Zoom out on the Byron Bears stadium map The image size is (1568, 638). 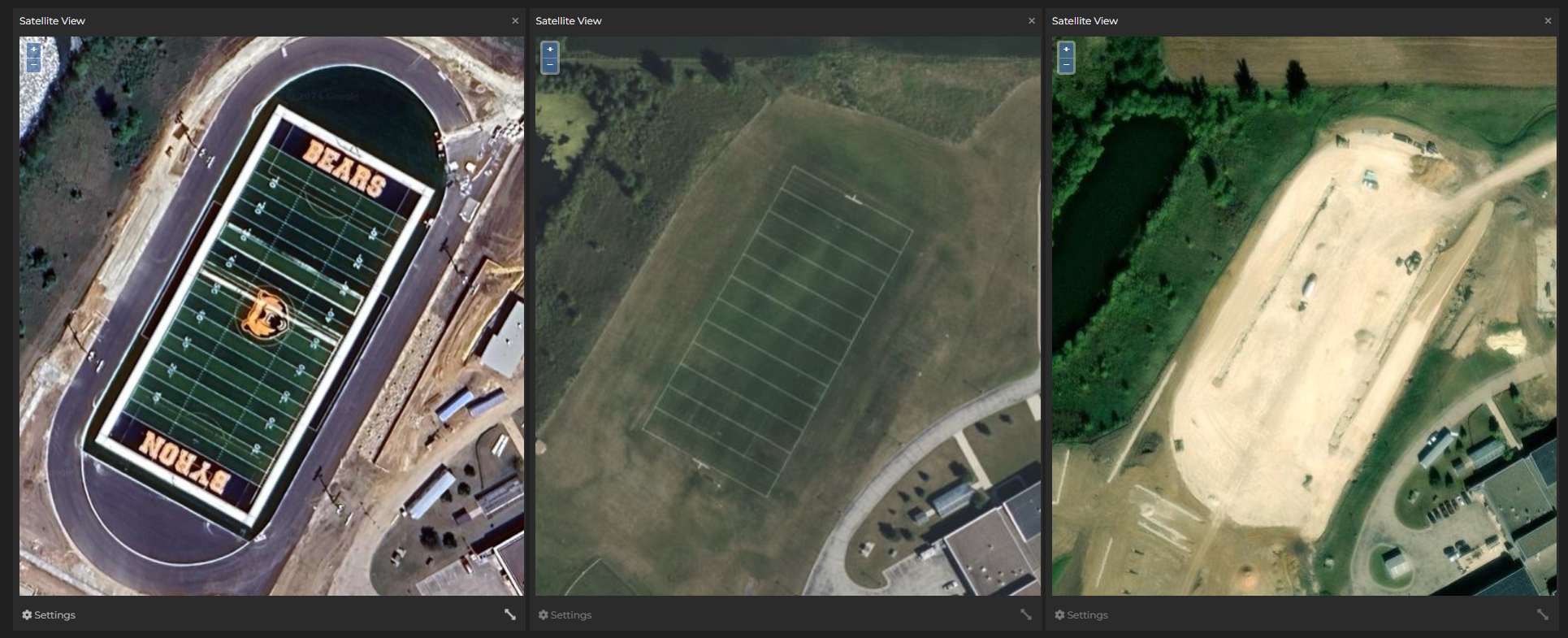pos(33,65)
